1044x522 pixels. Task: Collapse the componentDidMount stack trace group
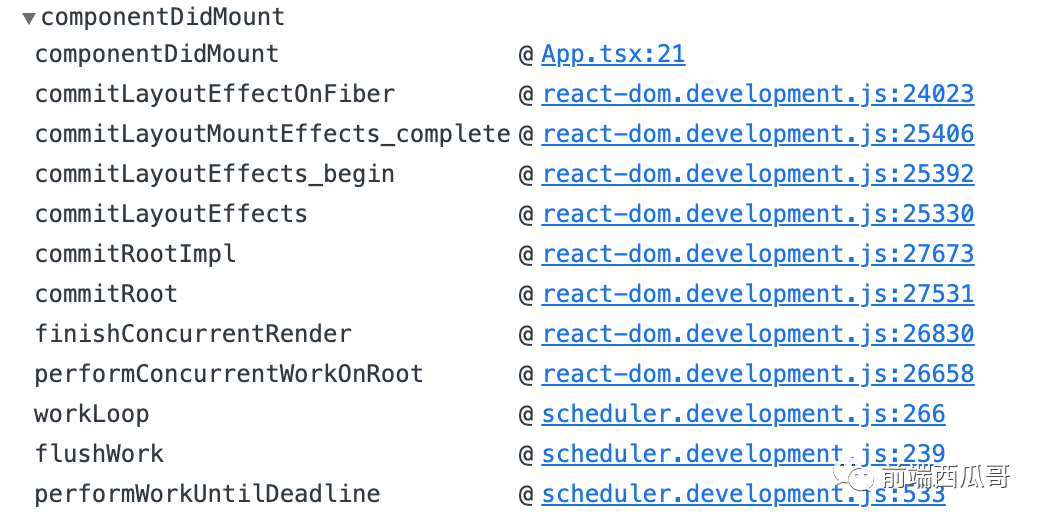tap(28, 18)
